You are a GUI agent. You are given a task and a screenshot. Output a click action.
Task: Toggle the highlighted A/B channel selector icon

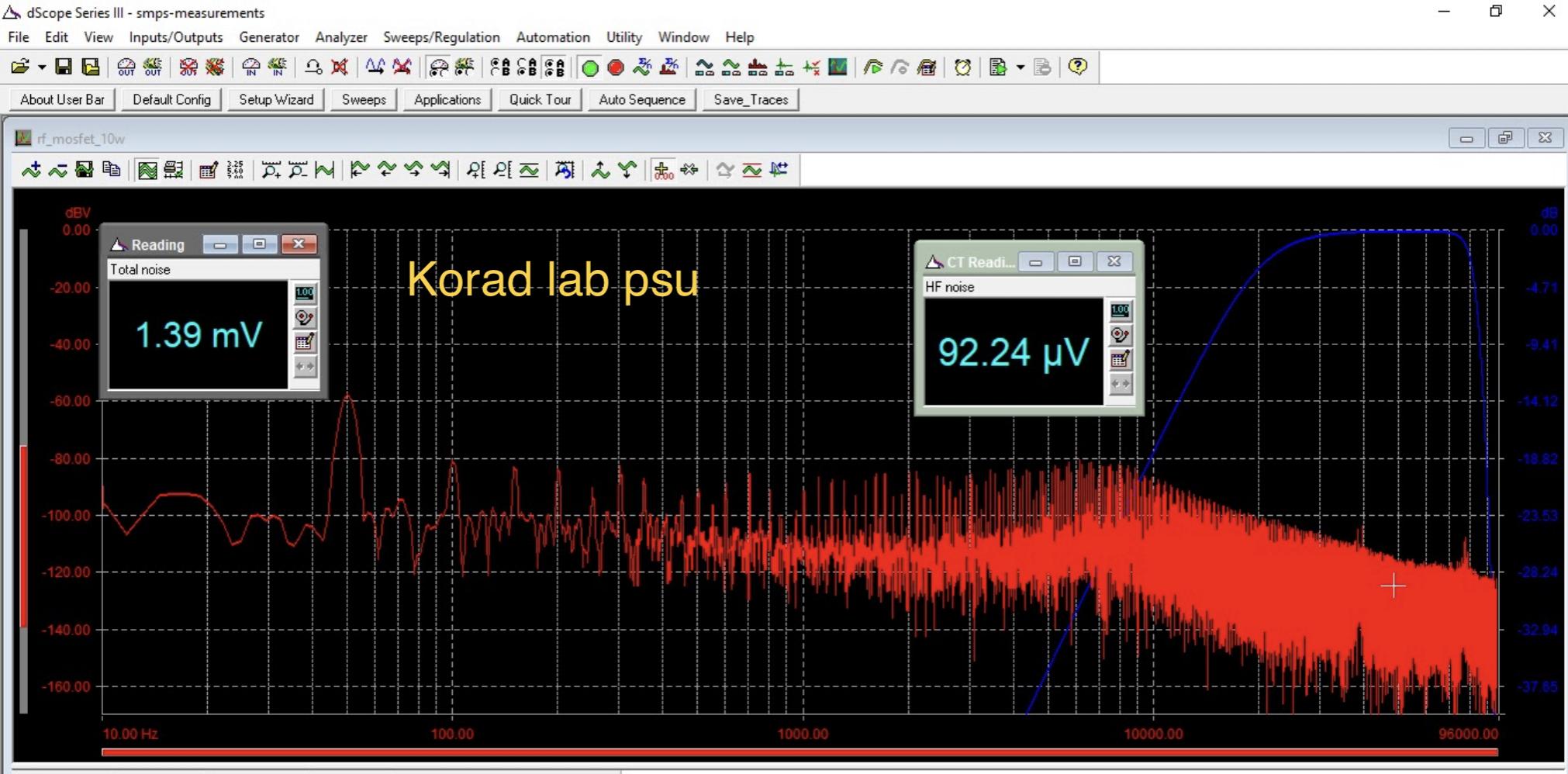pos(554,67)
